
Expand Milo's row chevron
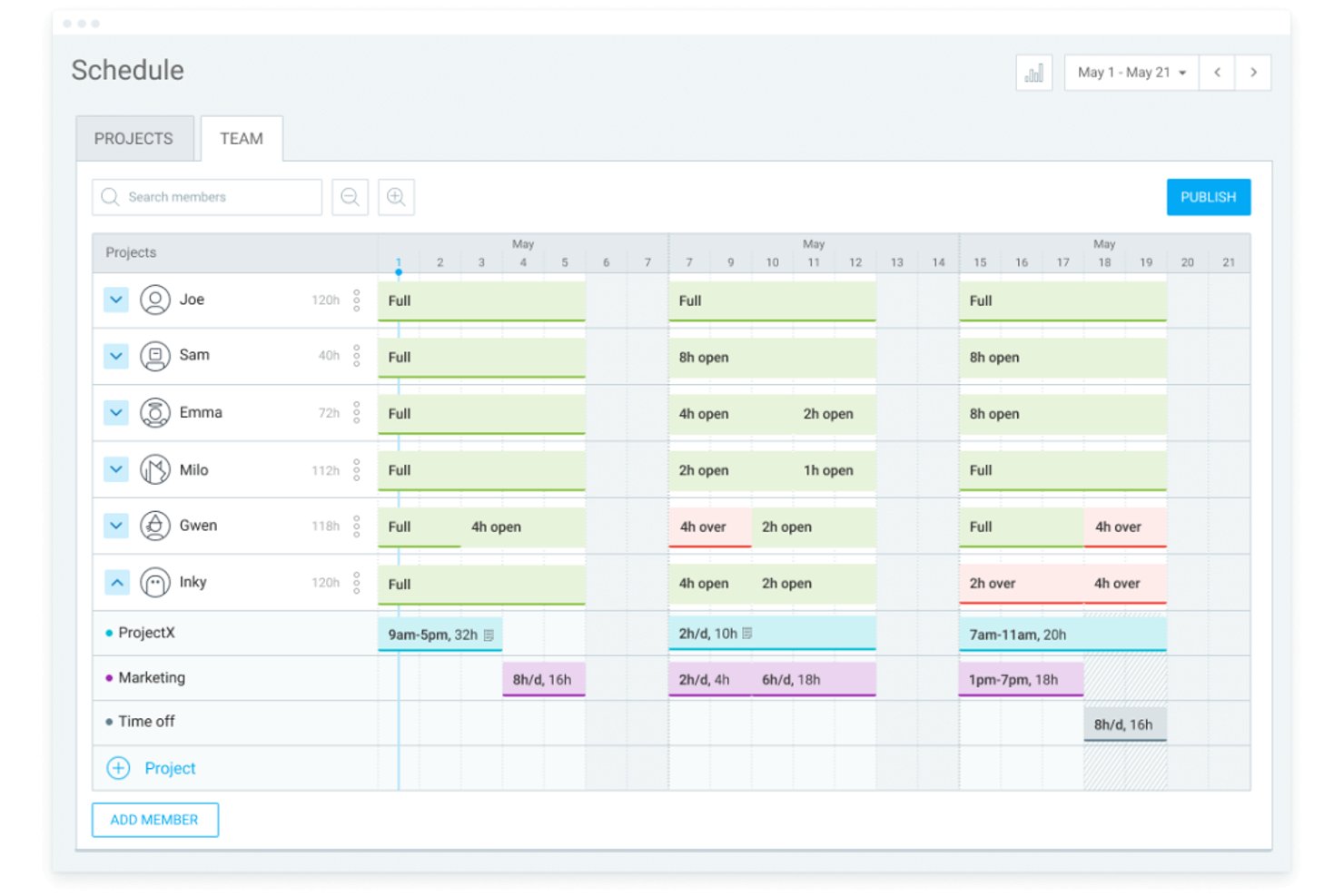[116, 470]
